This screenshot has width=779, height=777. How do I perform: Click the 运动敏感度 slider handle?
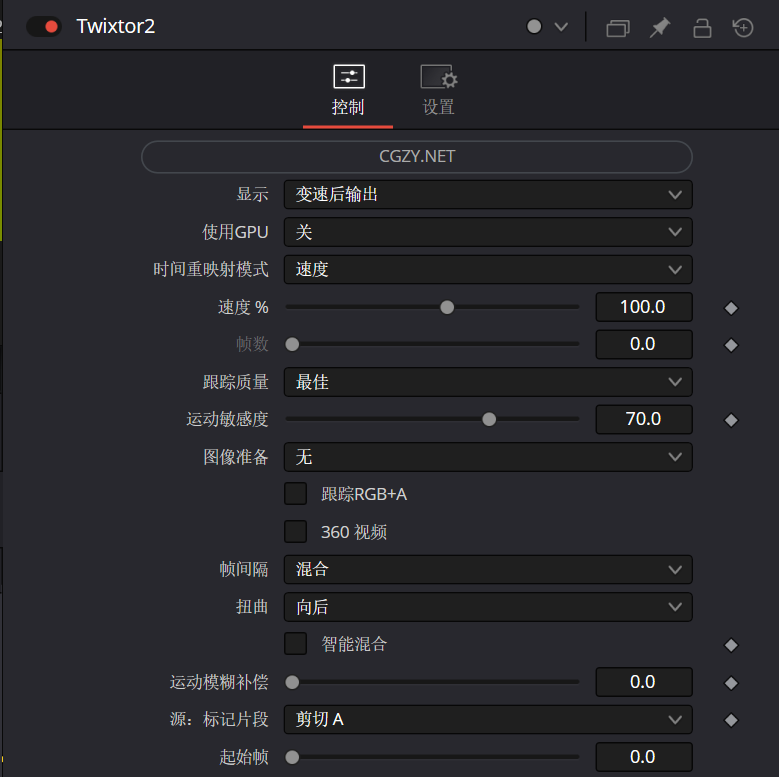489,419
